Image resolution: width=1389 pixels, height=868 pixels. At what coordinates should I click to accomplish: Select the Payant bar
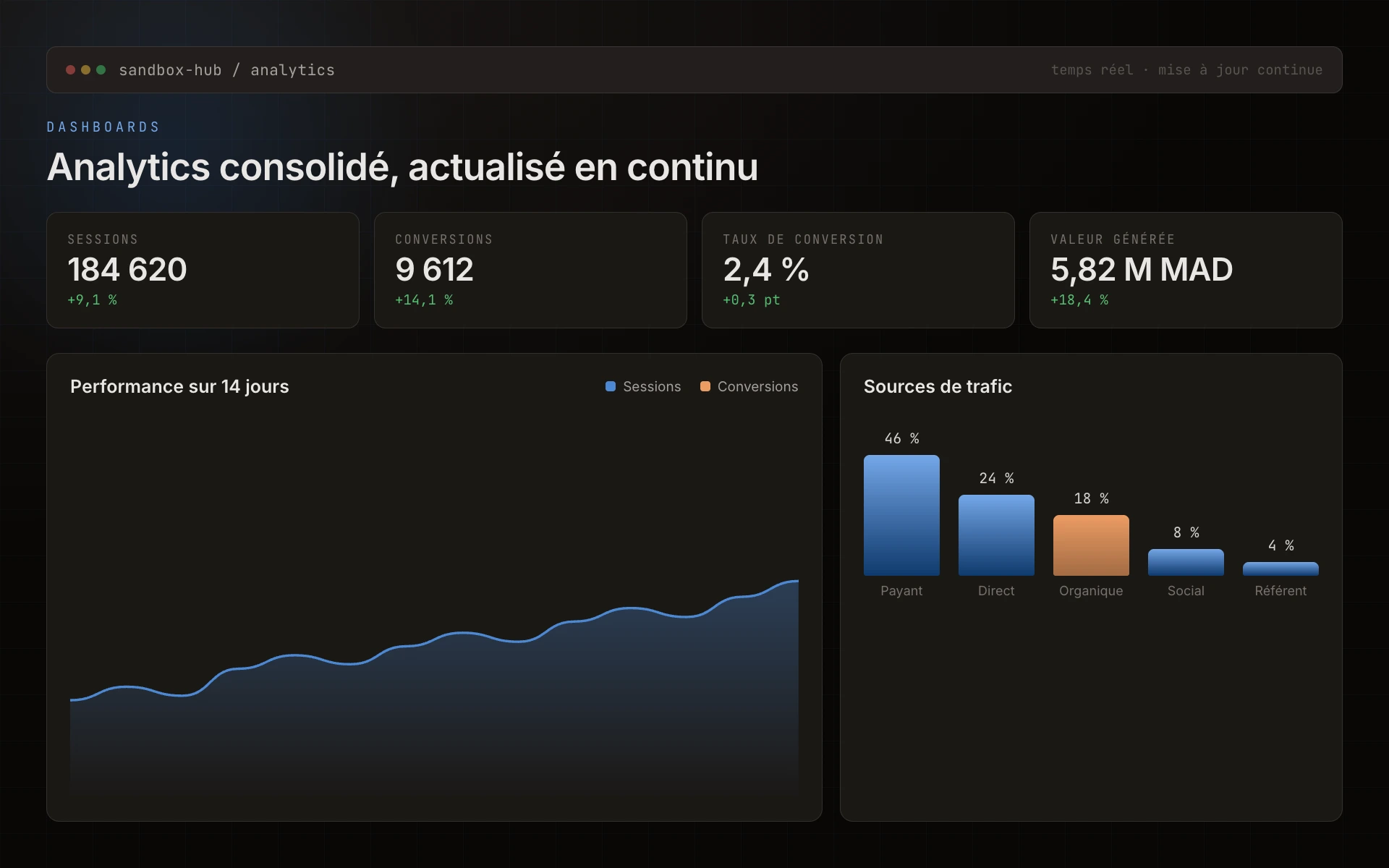(901, 515)
